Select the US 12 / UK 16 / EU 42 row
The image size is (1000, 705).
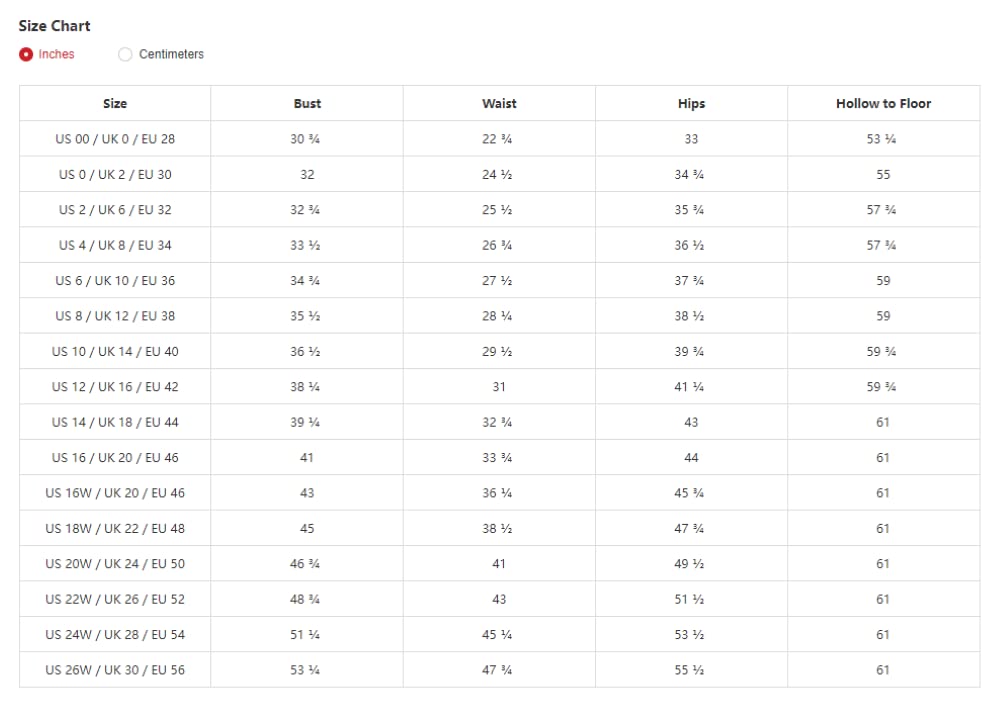coord(115,387)
